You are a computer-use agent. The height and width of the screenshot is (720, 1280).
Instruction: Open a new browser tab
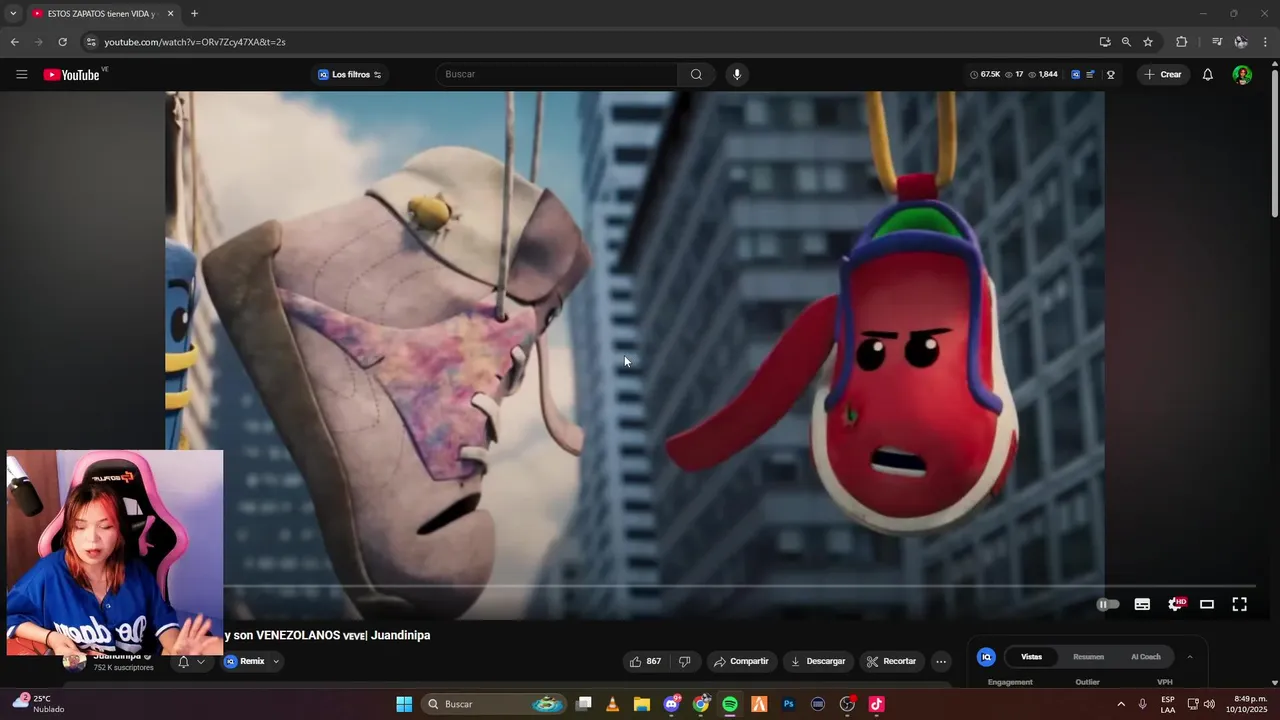[x=194, y=13]
